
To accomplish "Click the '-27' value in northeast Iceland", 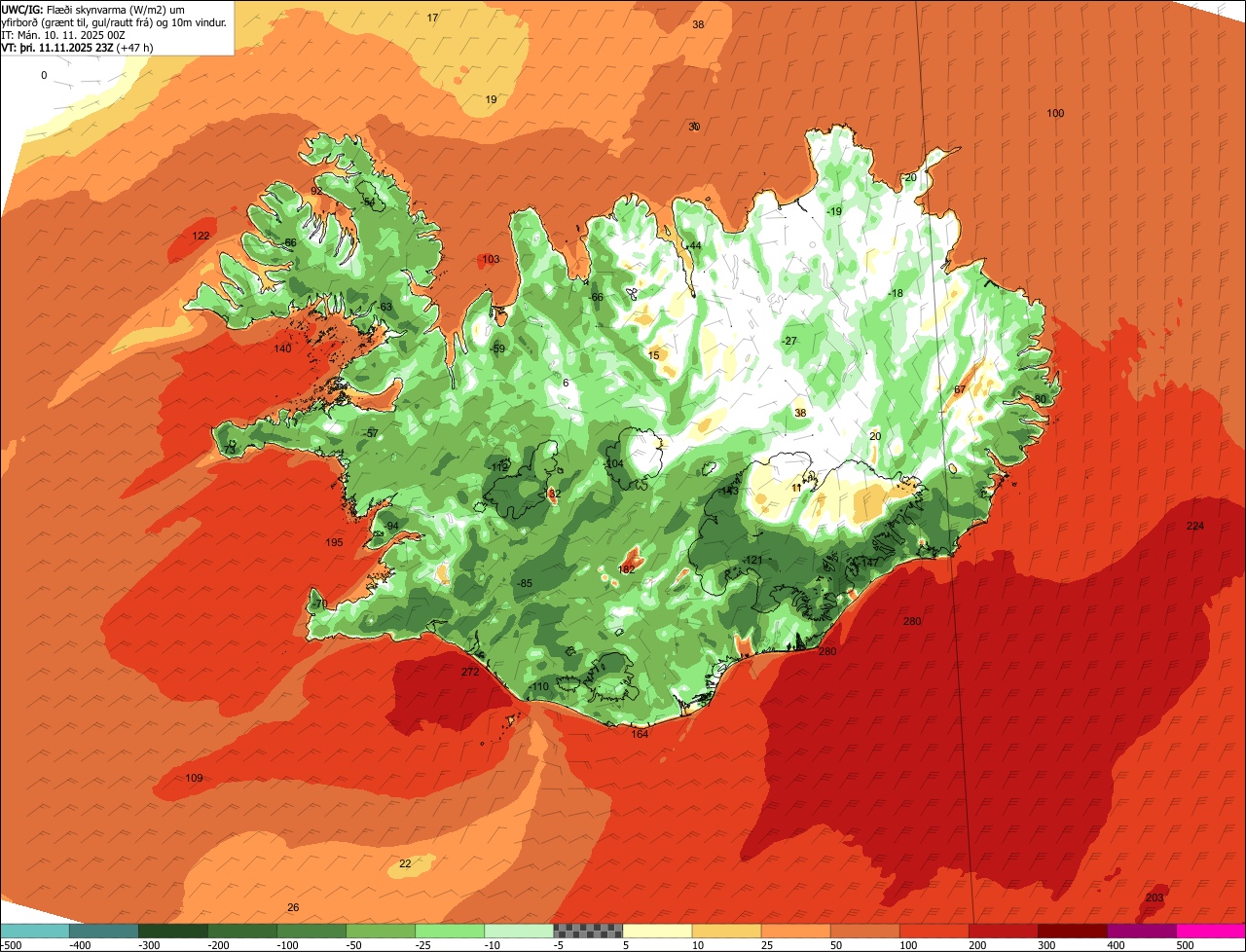I will click(x=788, y=341).
